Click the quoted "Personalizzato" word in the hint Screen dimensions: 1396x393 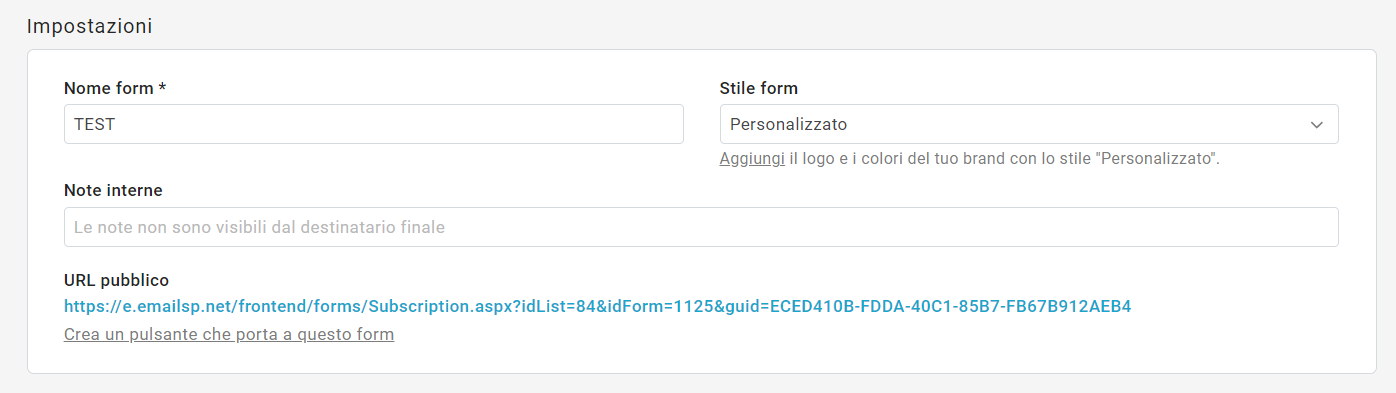tap(1157, 158)
